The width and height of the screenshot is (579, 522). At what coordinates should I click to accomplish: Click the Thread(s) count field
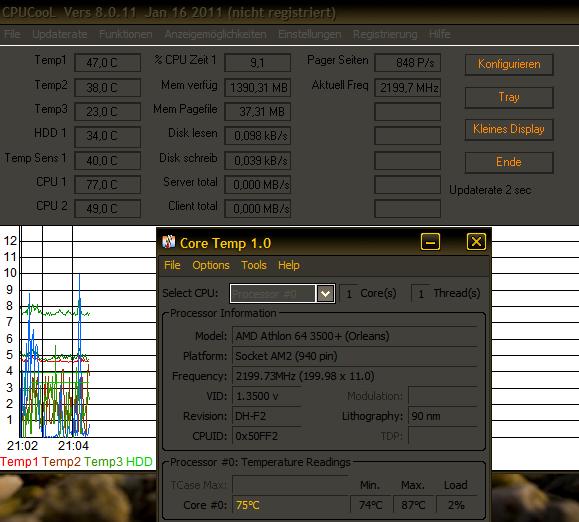click(x=421, y=294)
